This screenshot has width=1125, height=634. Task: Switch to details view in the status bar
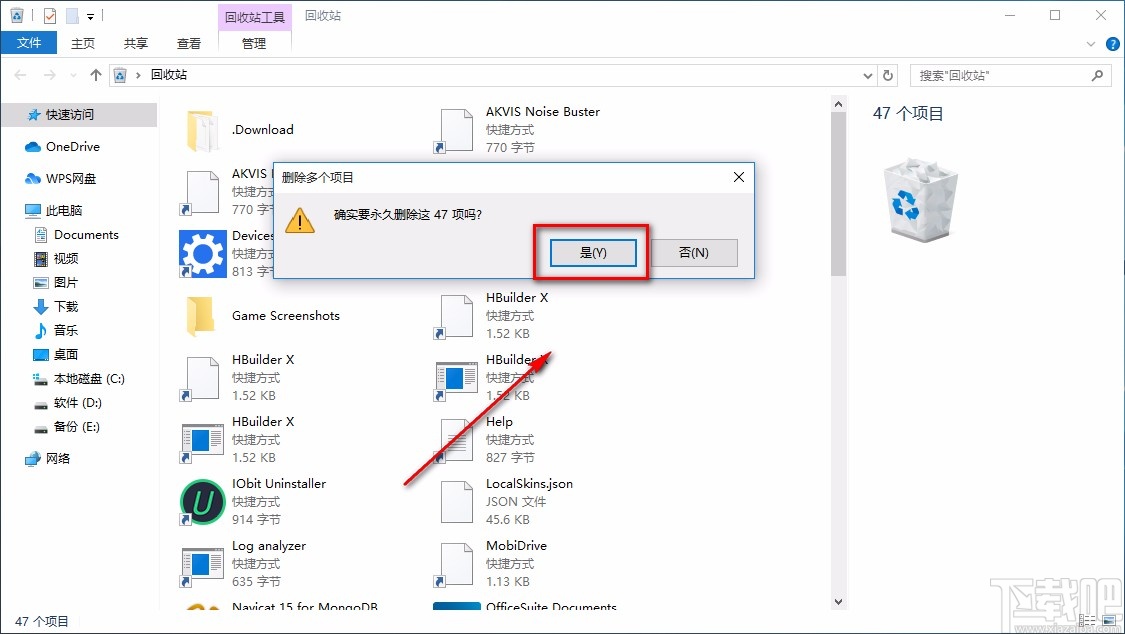[x=1086, y=621]
